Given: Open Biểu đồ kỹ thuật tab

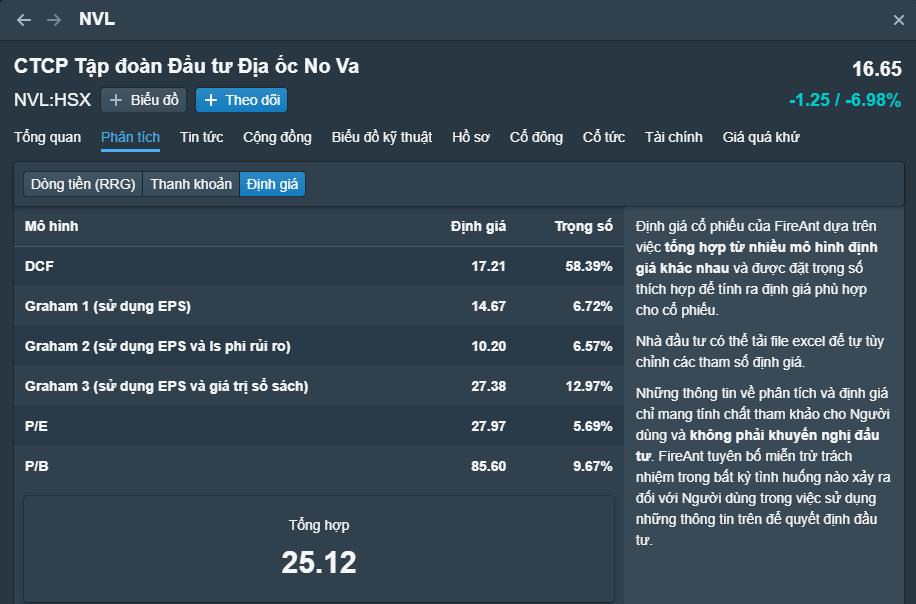Looking at the screenshot, I should pyautogui.click(x=382, y=137).
